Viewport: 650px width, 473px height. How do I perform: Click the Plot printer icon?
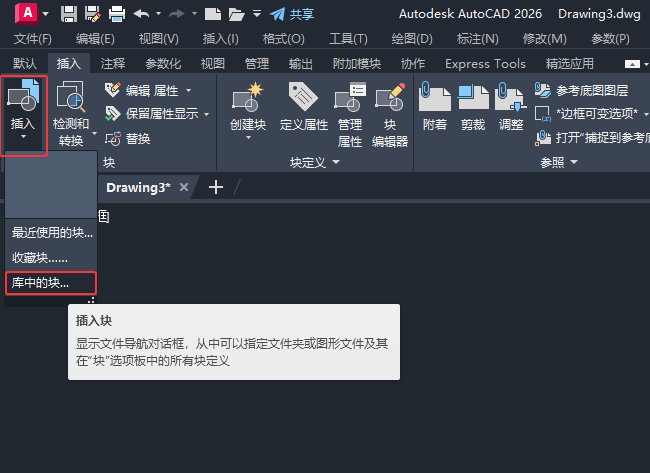pos(117,14)
